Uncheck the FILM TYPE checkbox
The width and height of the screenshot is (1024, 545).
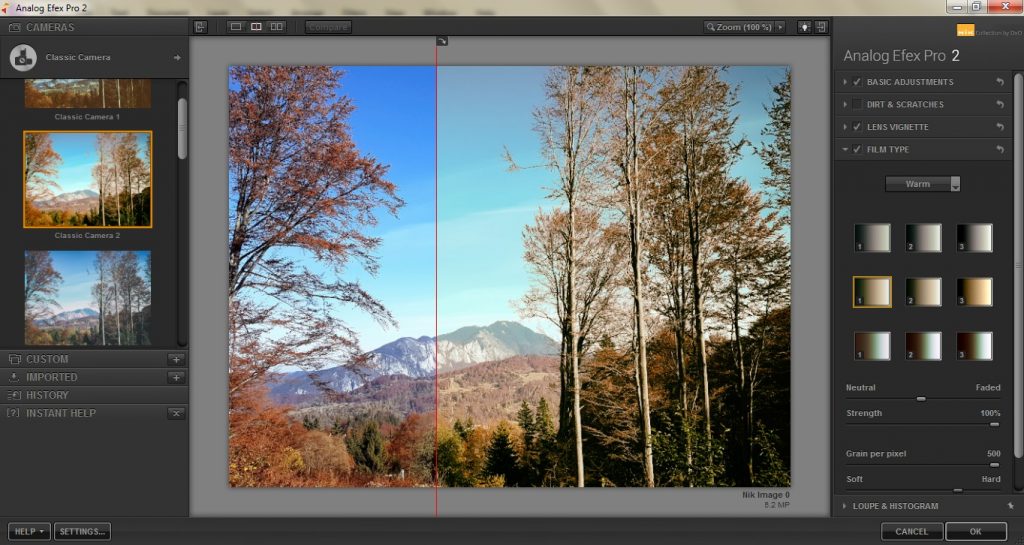857,149
